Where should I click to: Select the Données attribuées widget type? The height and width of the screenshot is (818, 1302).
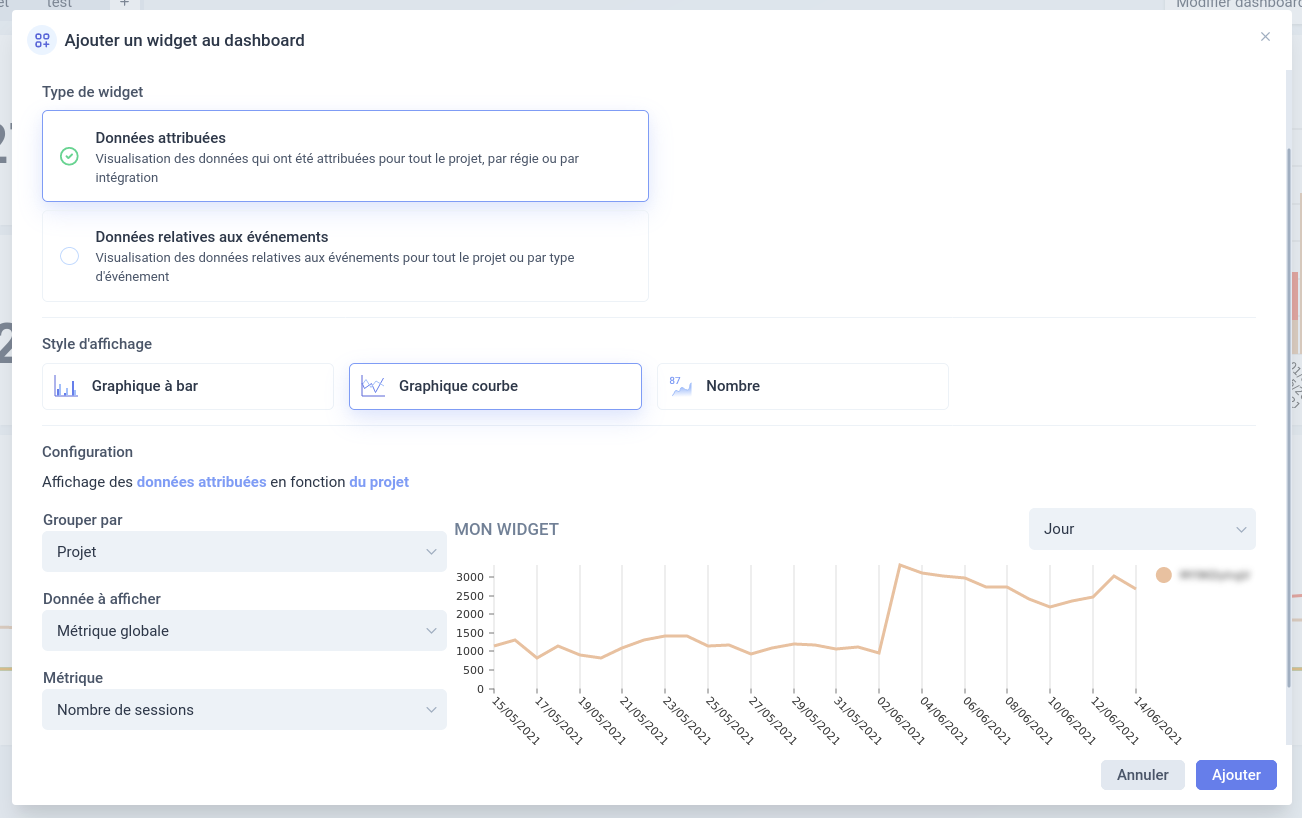[345, 156]
